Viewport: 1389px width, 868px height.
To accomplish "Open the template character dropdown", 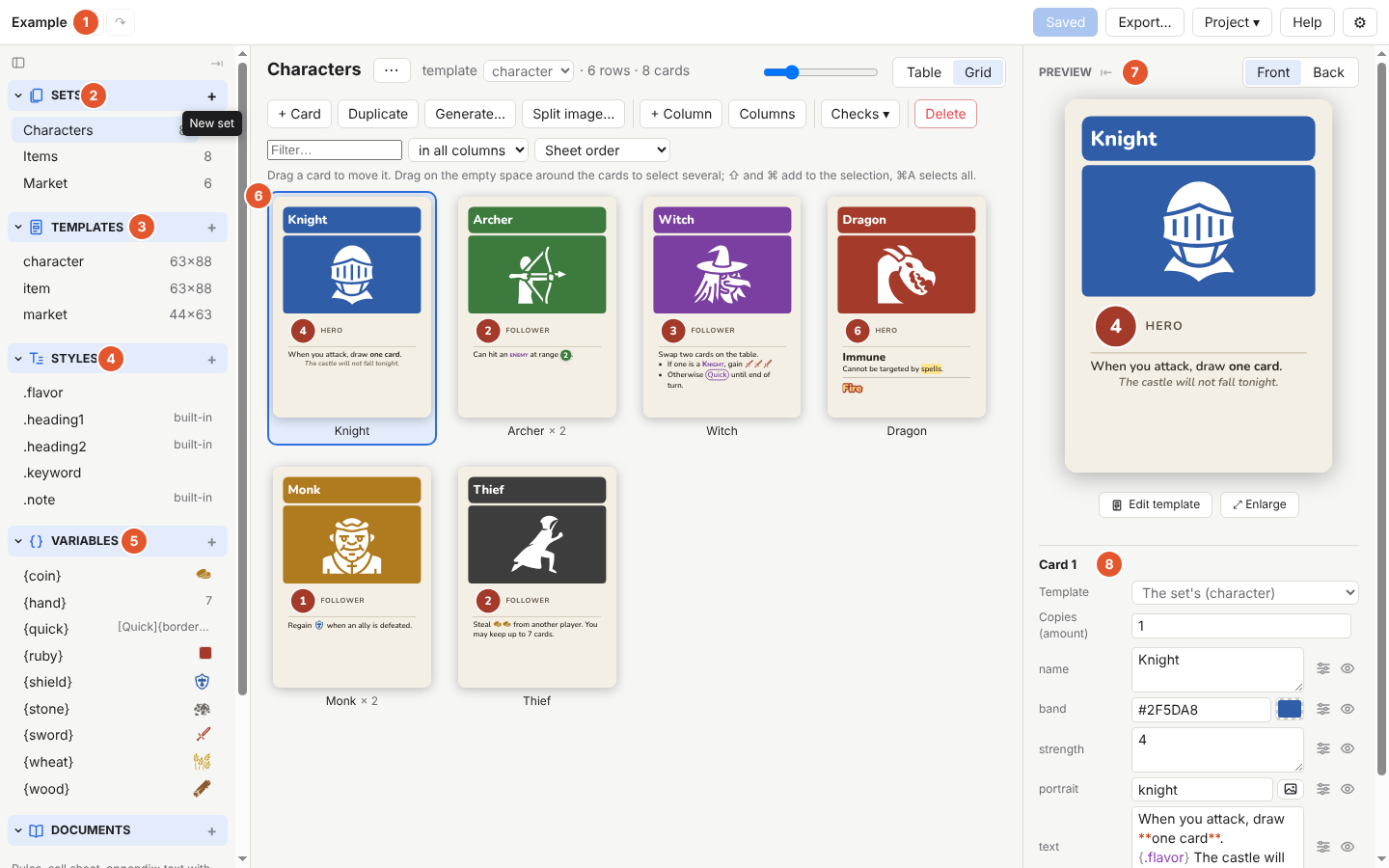I will tap(529, 71).
